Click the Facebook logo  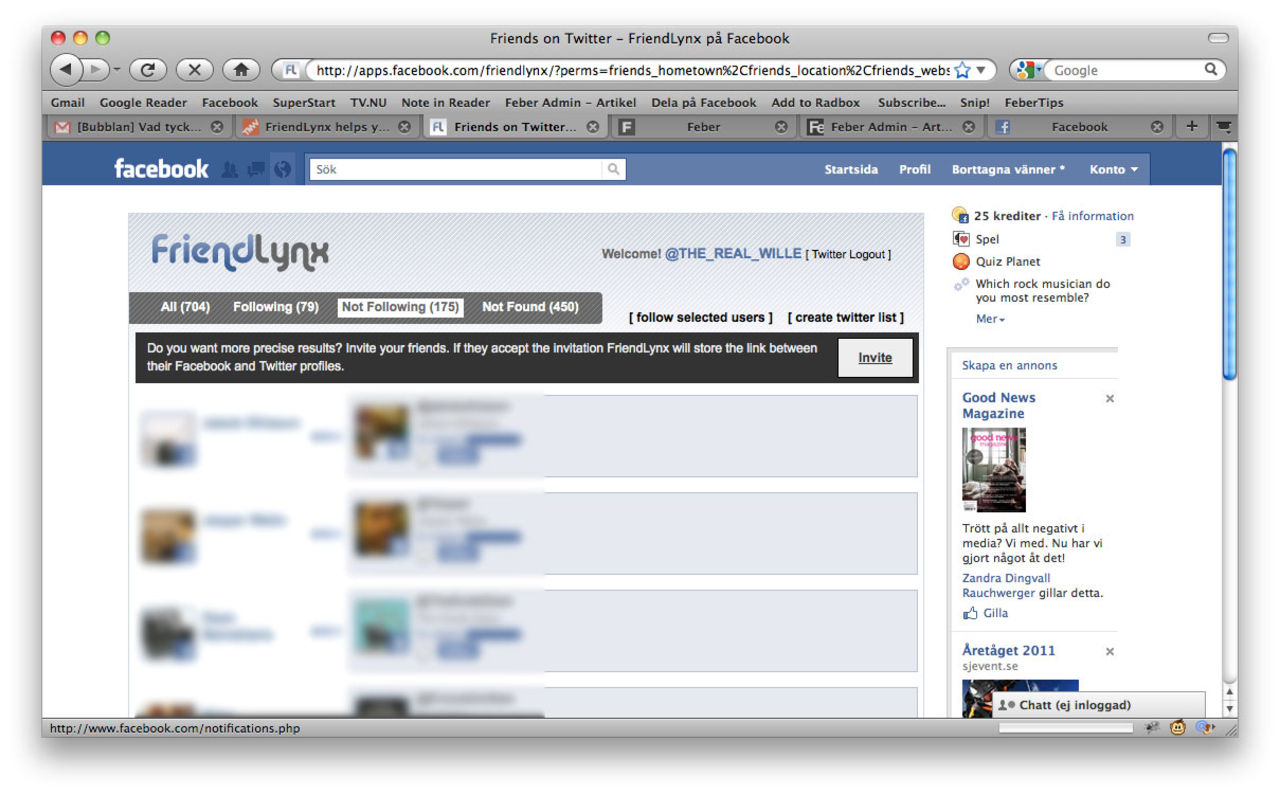click(161, 169)
